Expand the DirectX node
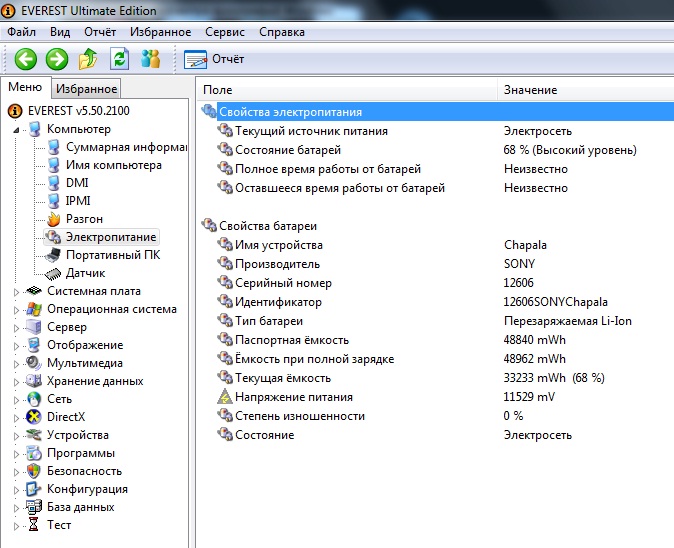This screenshot has height=548, width=674. click(16, 418)
